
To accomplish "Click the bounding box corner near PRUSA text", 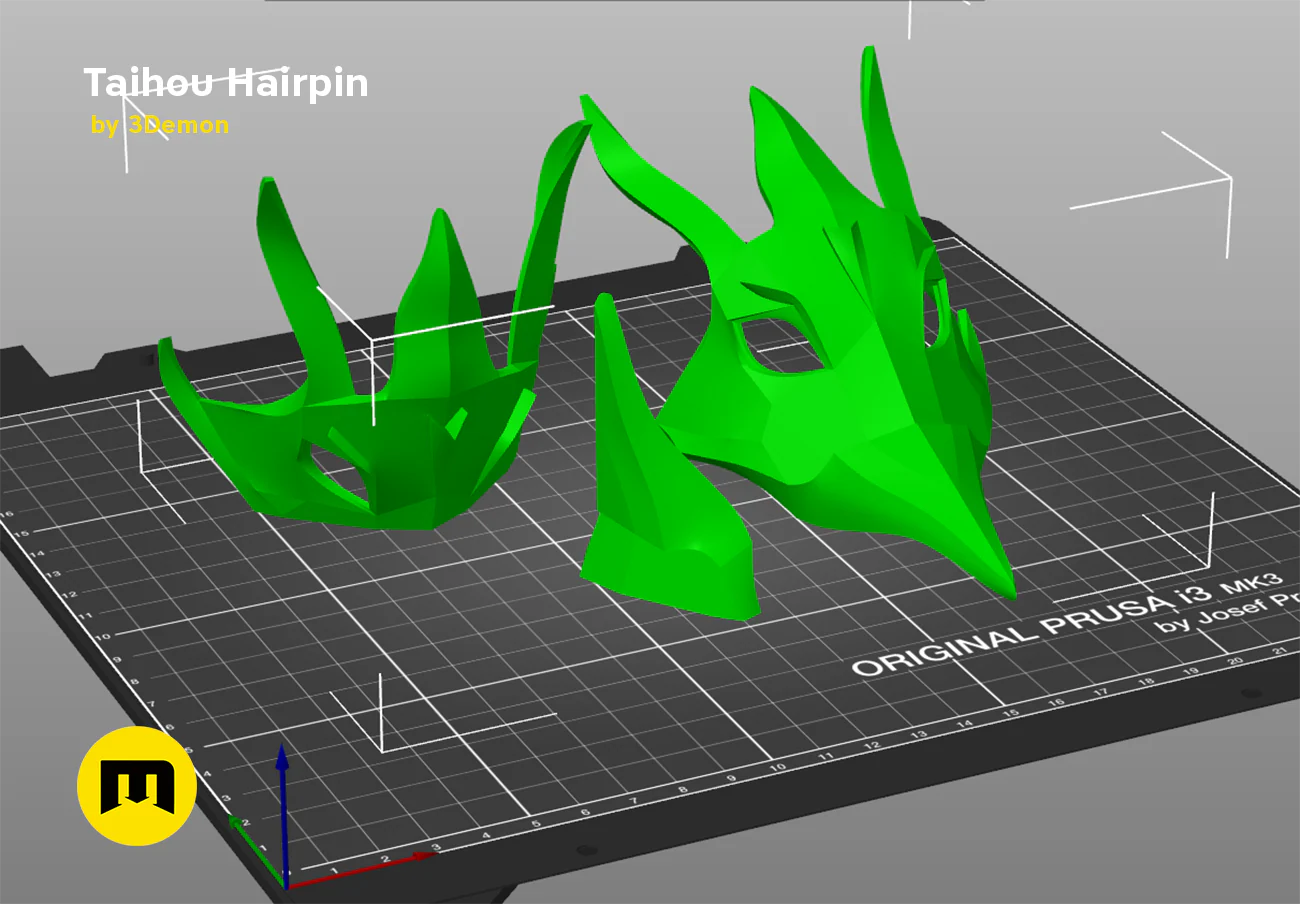I will coord(1209,562).
